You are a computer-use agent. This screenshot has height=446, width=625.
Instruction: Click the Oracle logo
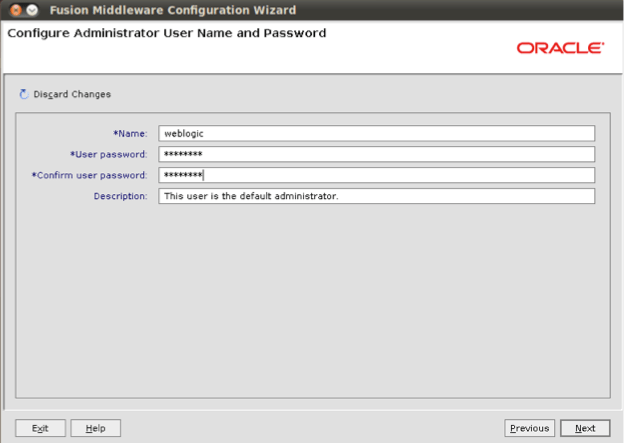coord(560,48)
